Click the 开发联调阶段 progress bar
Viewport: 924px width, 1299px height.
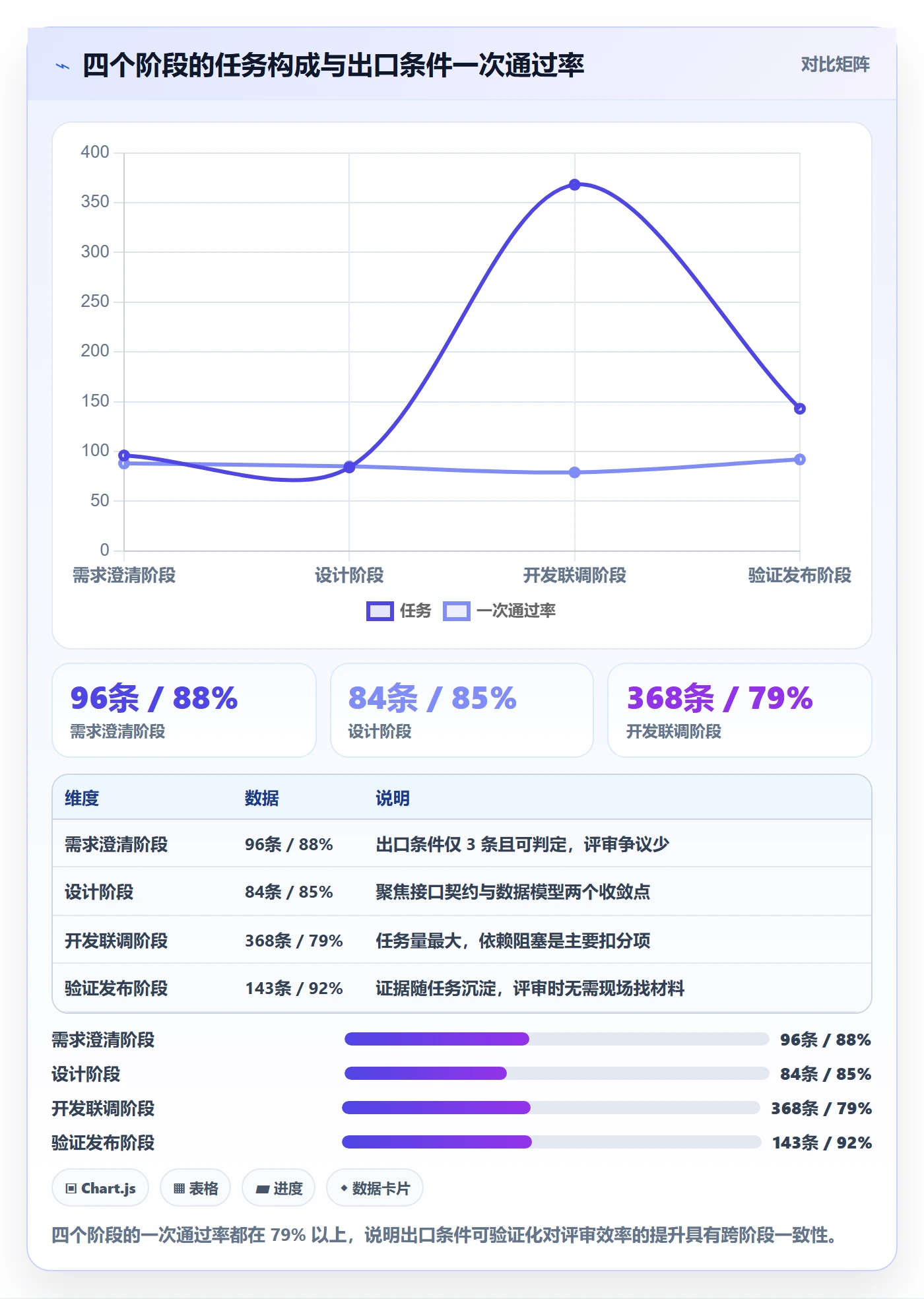click(551, 1108)
